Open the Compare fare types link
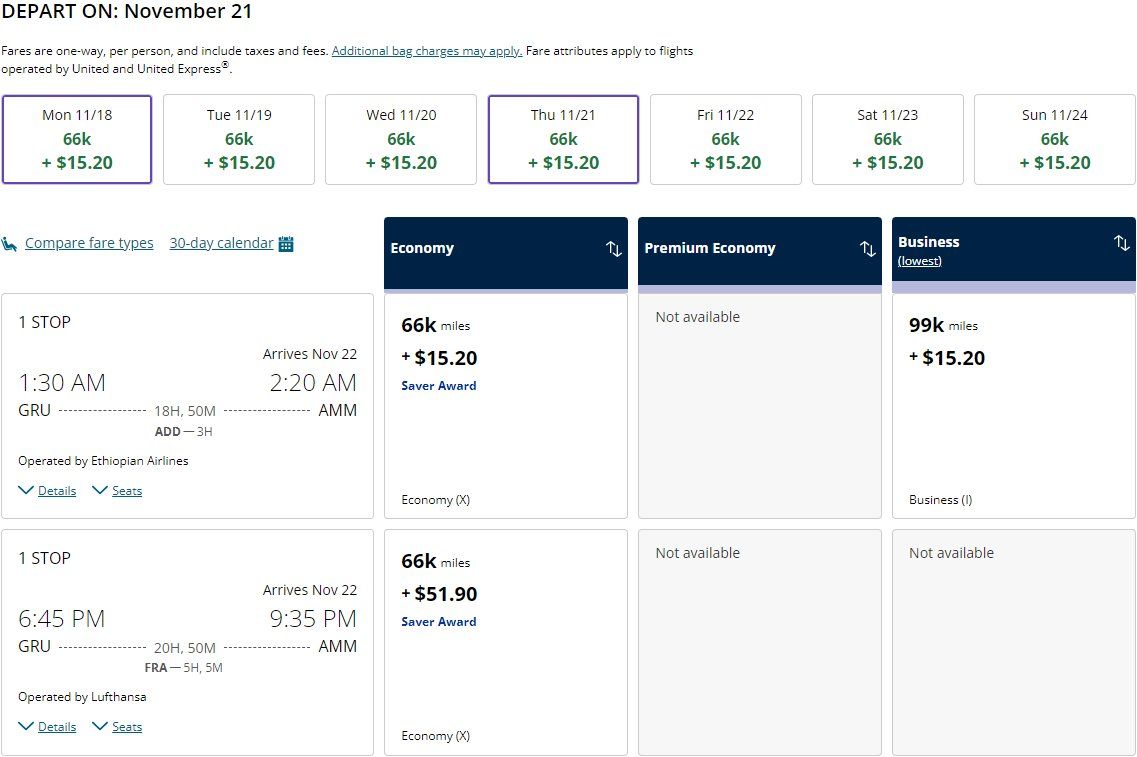The image size is (1137, 757). pos(89,243)
